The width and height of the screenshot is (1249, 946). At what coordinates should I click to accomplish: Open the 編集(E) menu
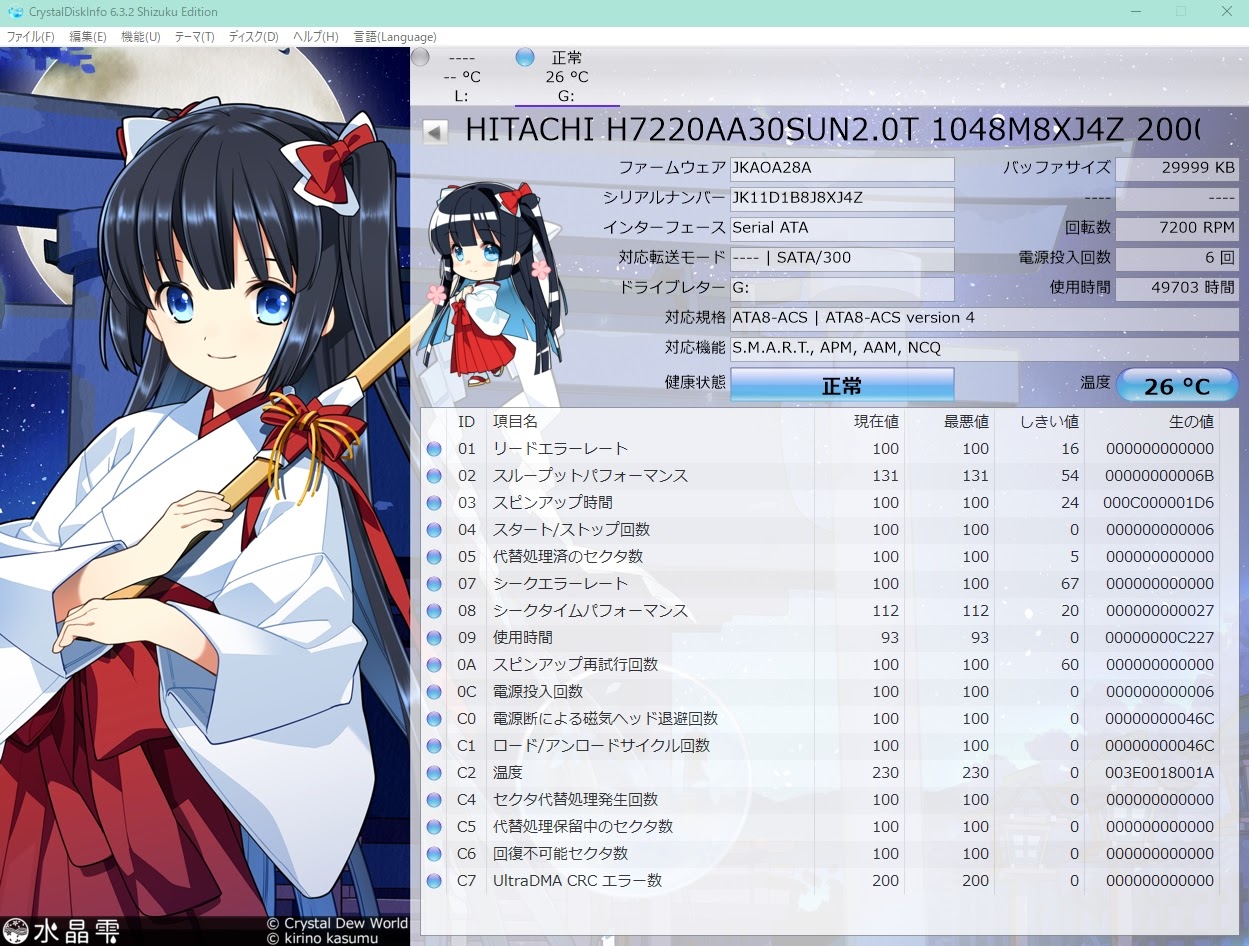[88, 37]
